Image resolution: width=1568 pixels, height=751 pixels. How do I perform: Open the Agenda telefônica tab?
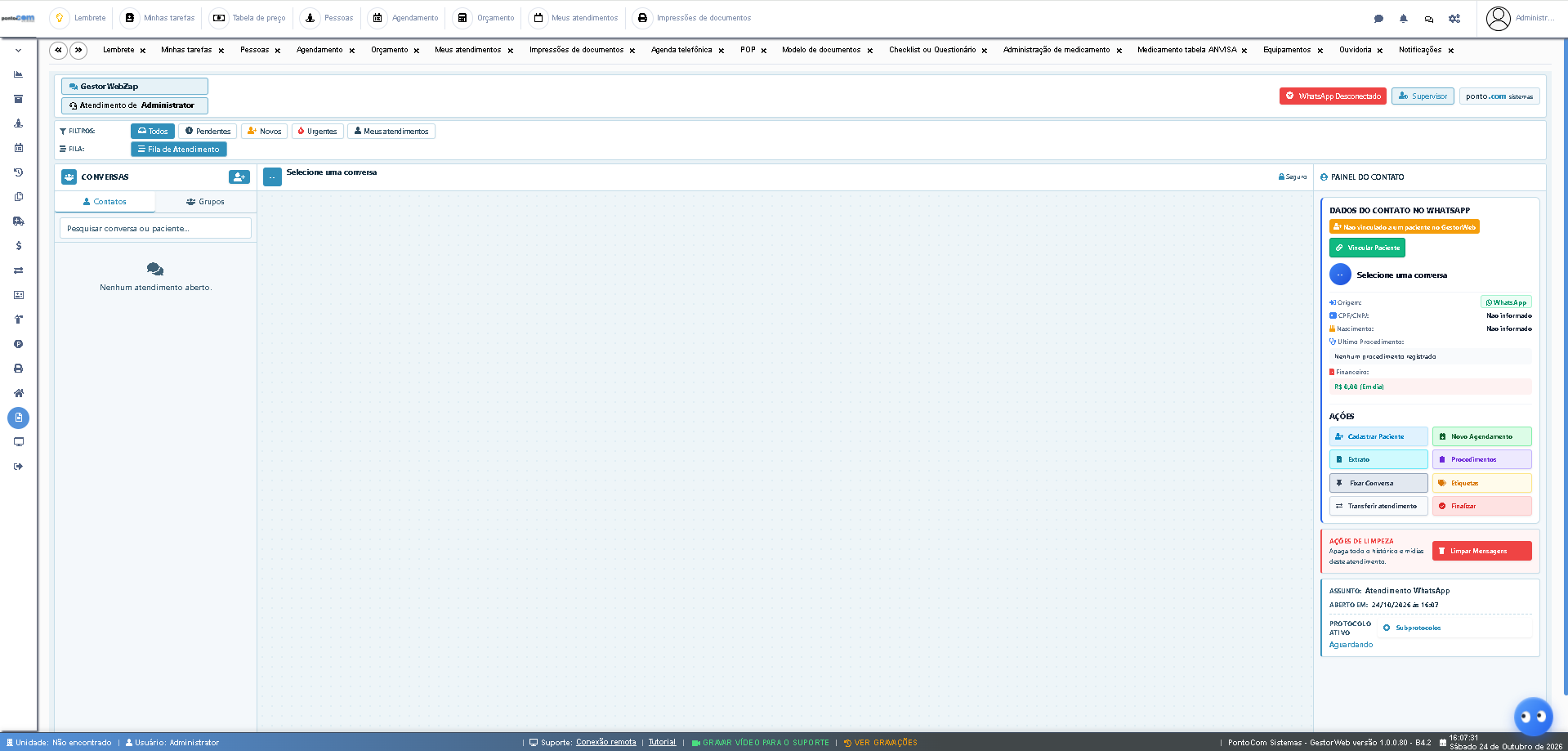pos(681,50)
